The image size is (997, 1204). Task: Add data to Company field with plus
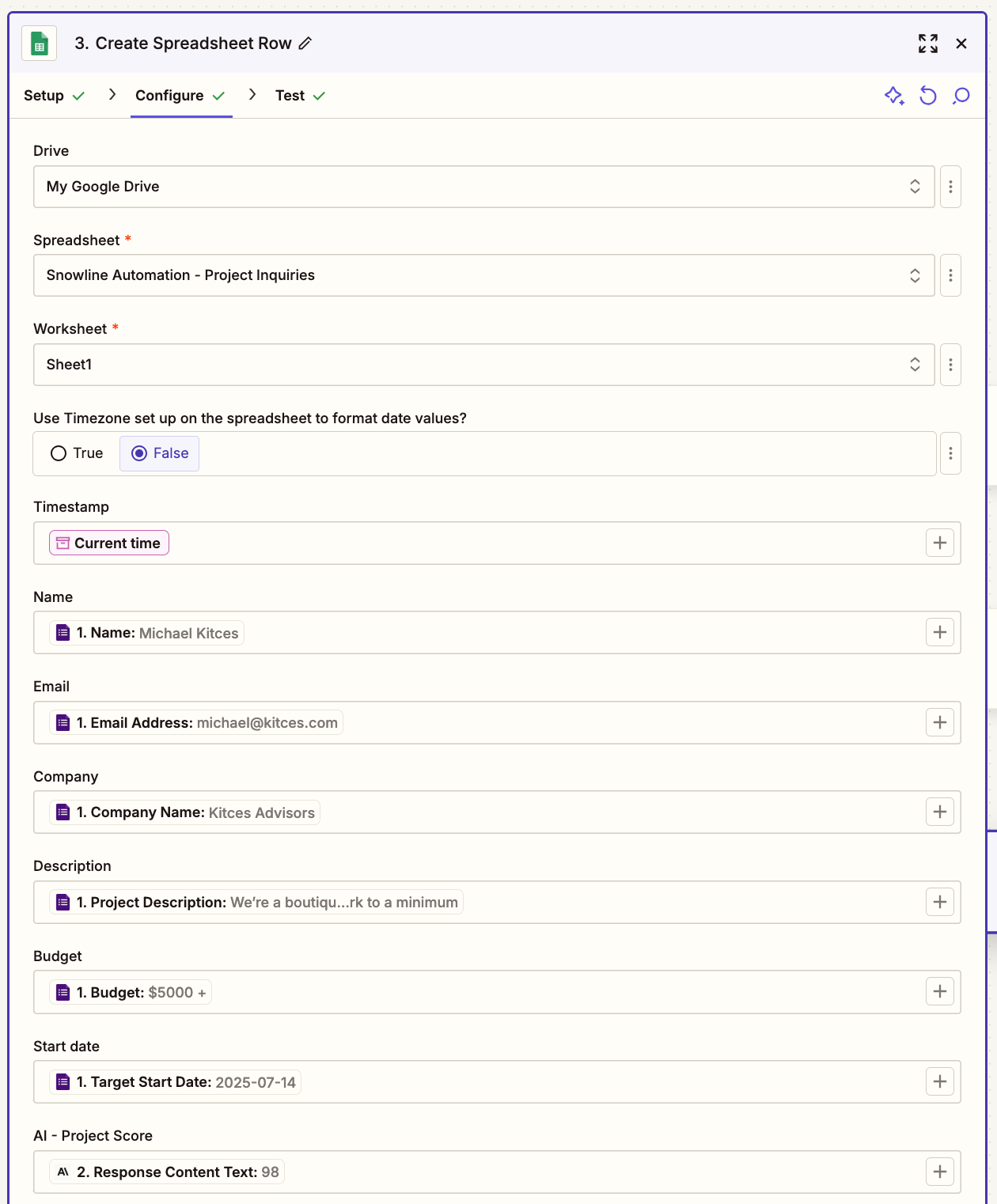tap(940, 812)
